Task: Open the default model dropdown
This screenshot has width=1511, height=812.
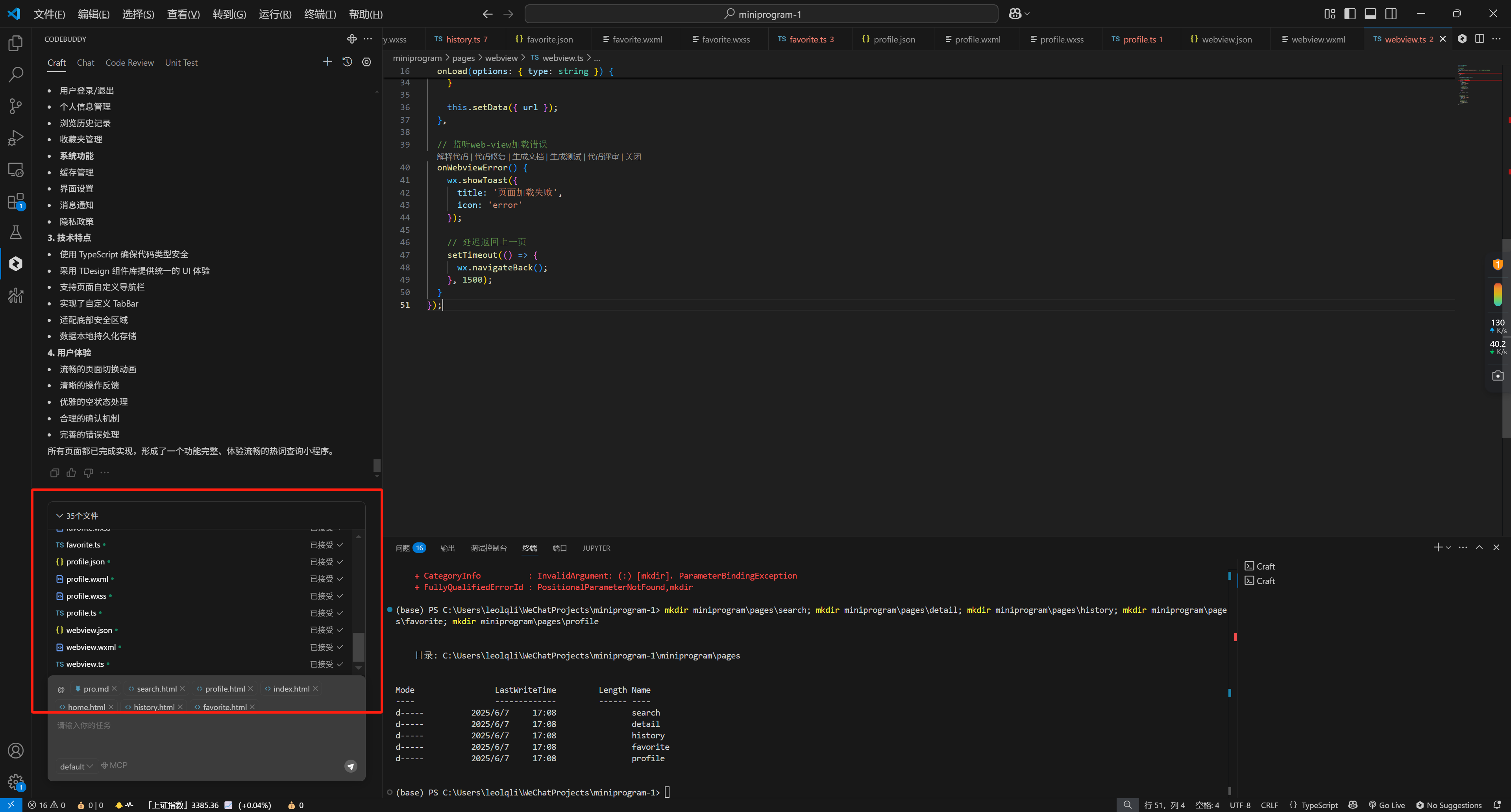Action: point(76,766)
